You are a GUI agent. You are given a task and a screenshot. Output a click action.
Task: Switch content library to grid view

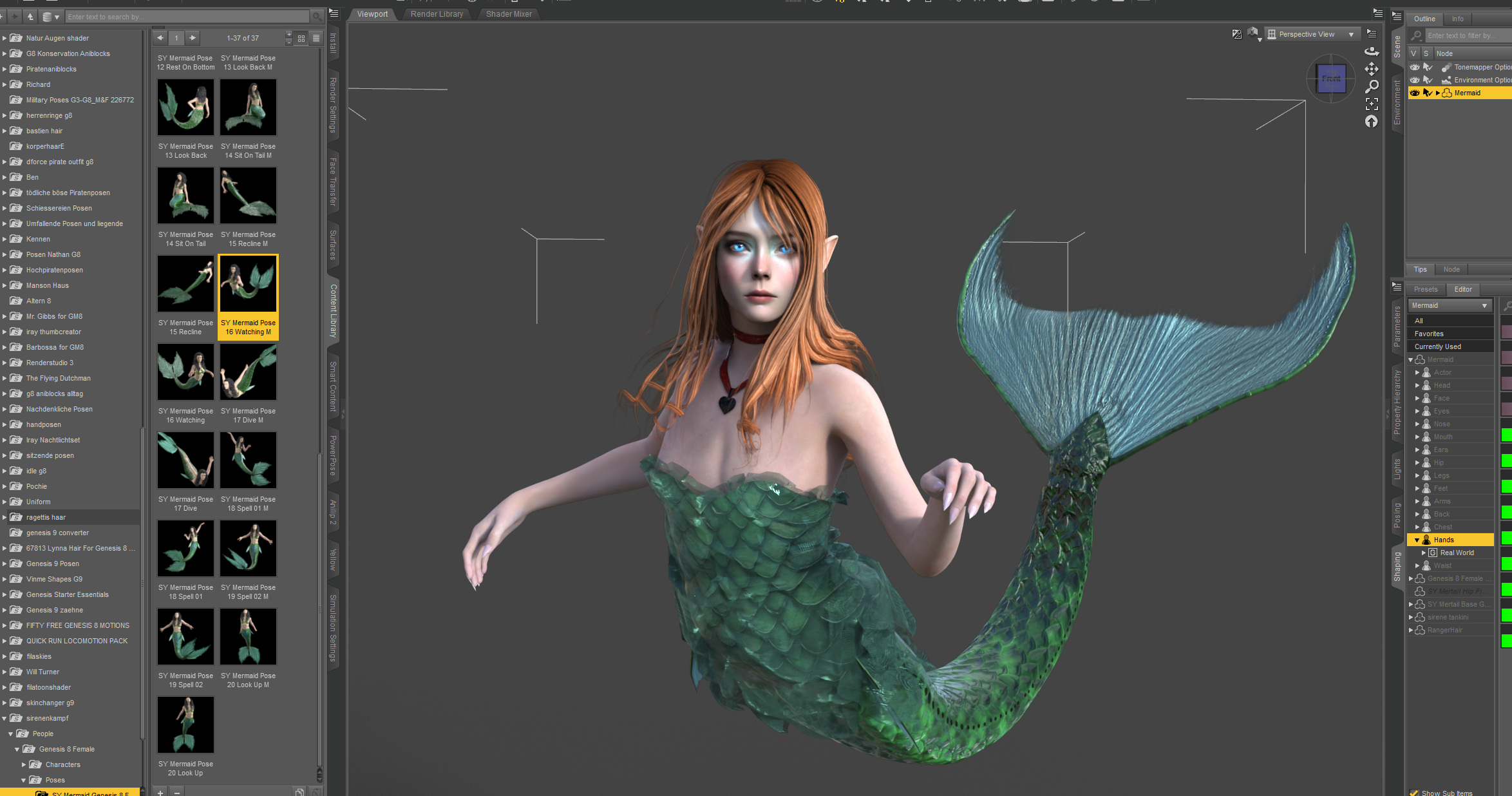301,38
